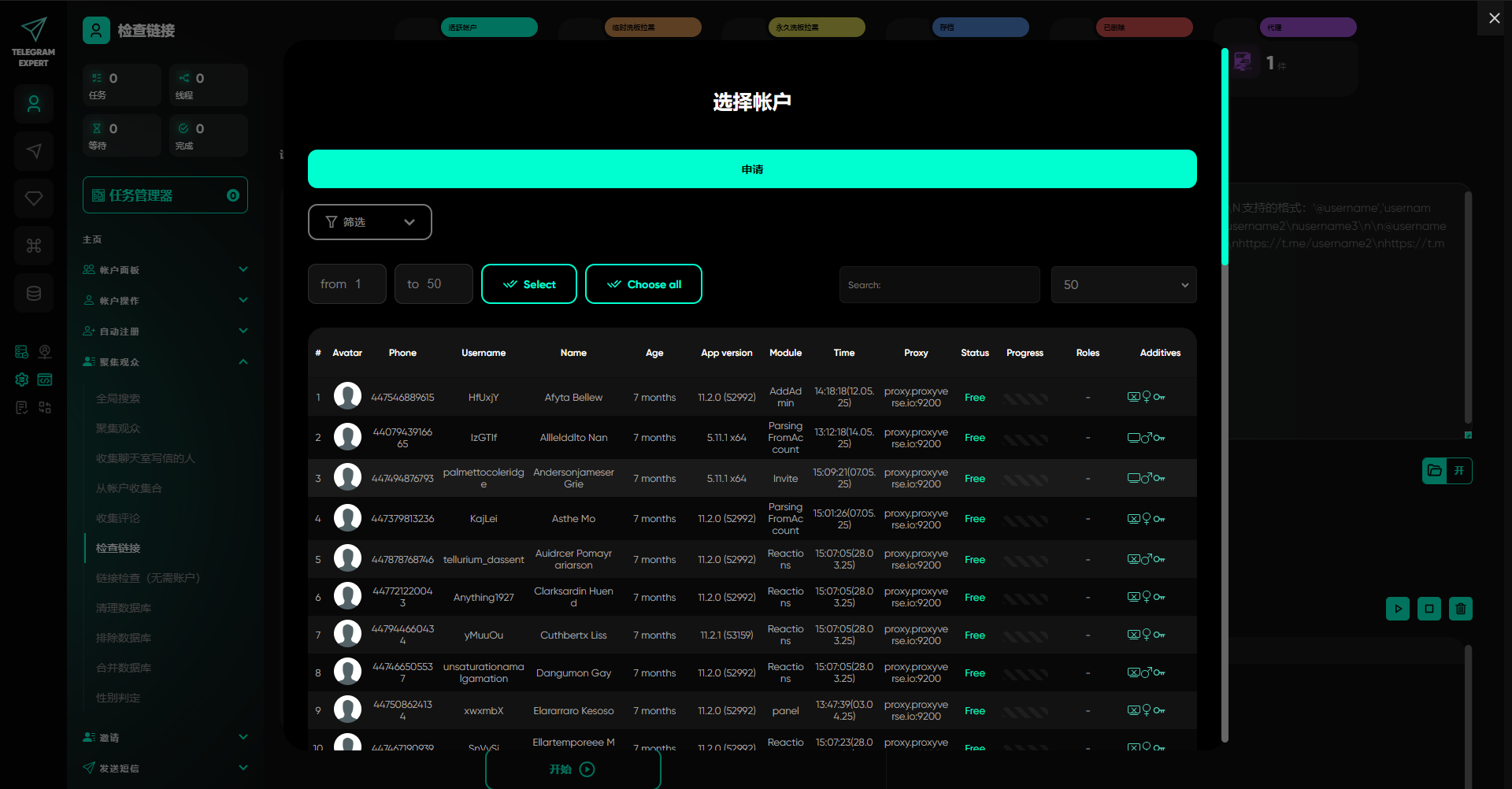Image resolution: width=1512 pixels, height=789 pixels.
Task: Open the rows-per-page dropdown showing 50
Action: click(1123, 285)
